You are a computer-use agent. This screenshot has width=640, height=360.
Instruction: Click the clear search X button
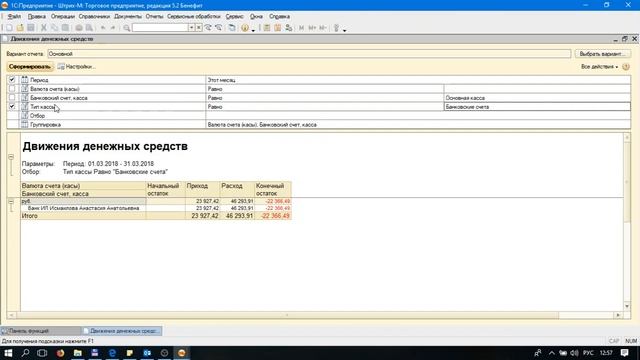tap(199, 28)
